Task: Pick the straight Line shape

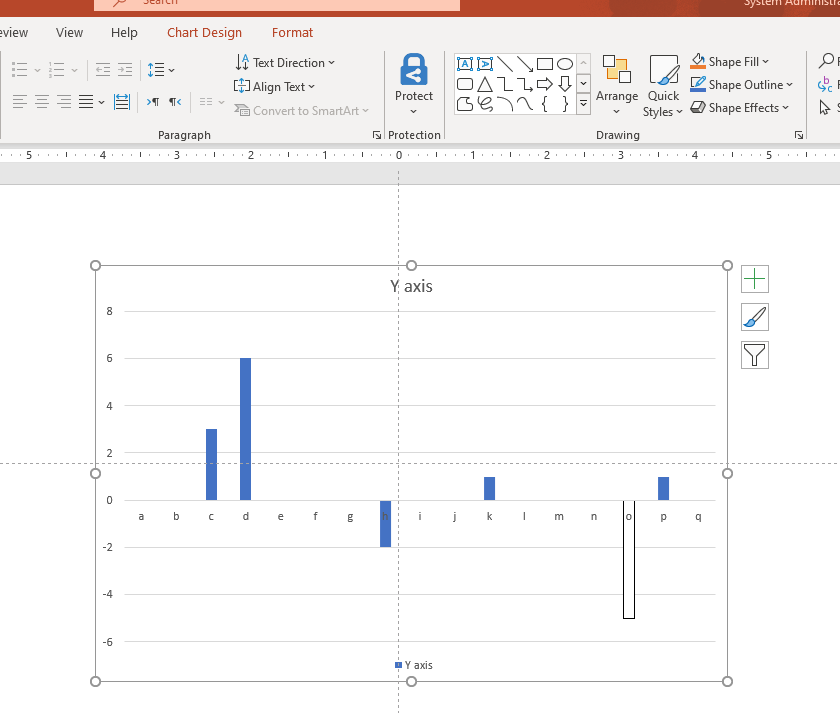Action: coord(505,64)
